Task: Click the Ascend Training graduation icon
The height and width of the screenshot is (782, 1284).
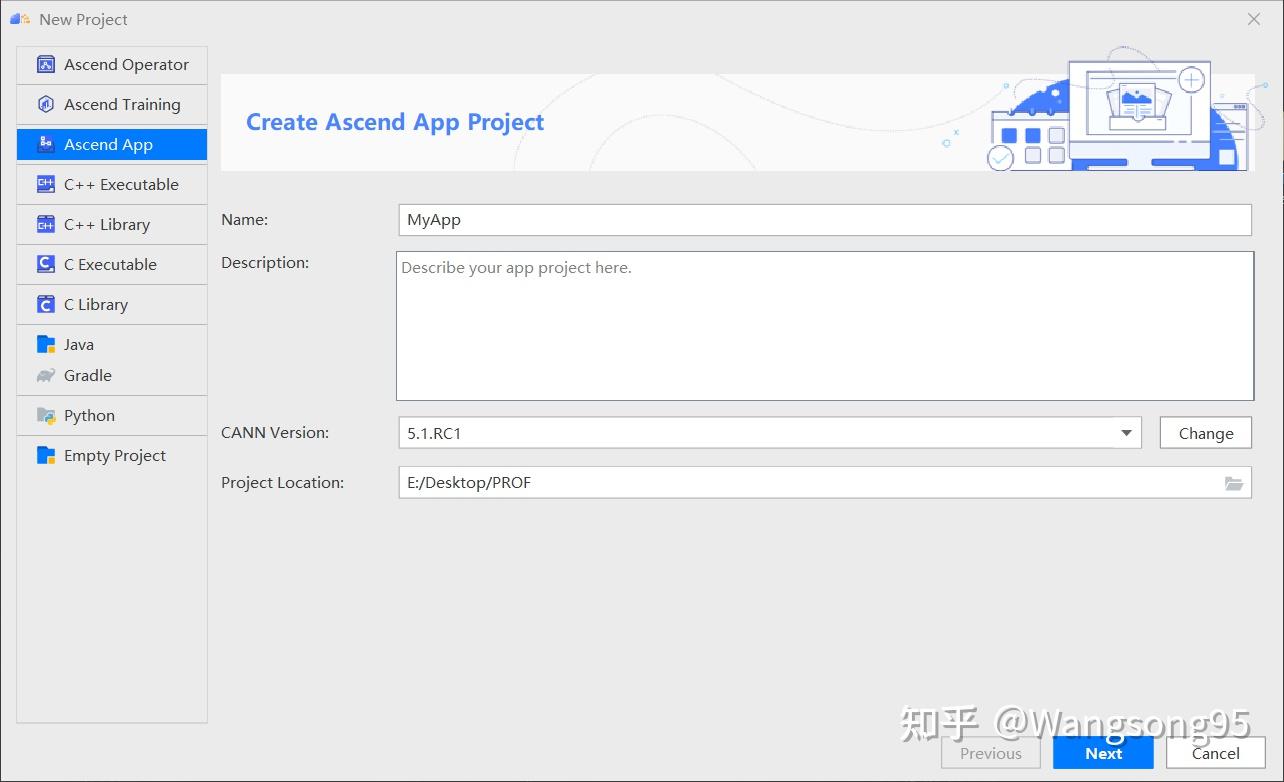Action: coord(45,104)
